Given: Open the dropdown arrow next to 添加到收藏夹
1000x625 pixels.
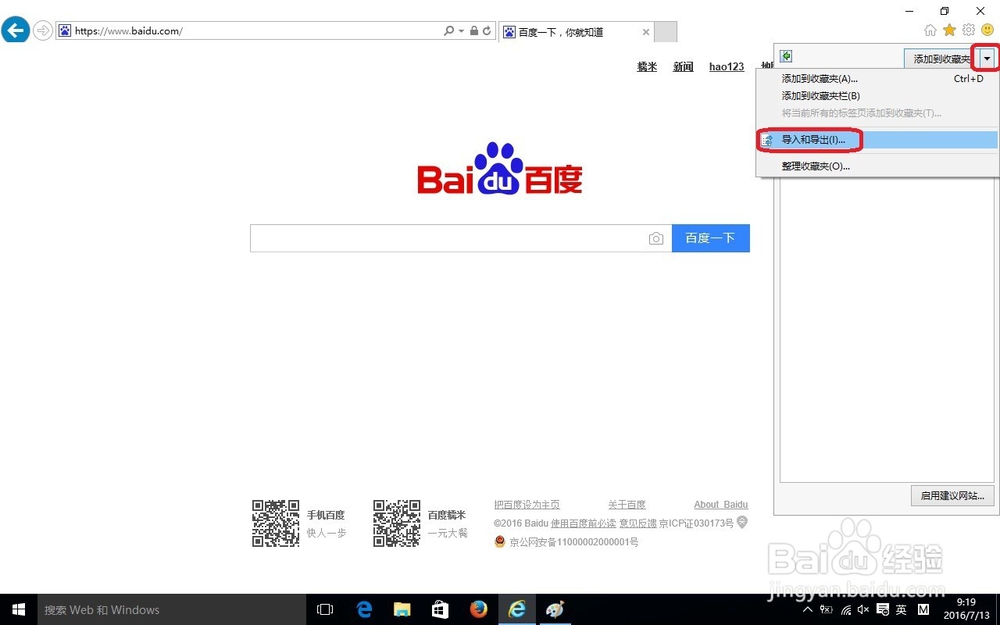Looking at the screenshot, I should click(987, 59).
